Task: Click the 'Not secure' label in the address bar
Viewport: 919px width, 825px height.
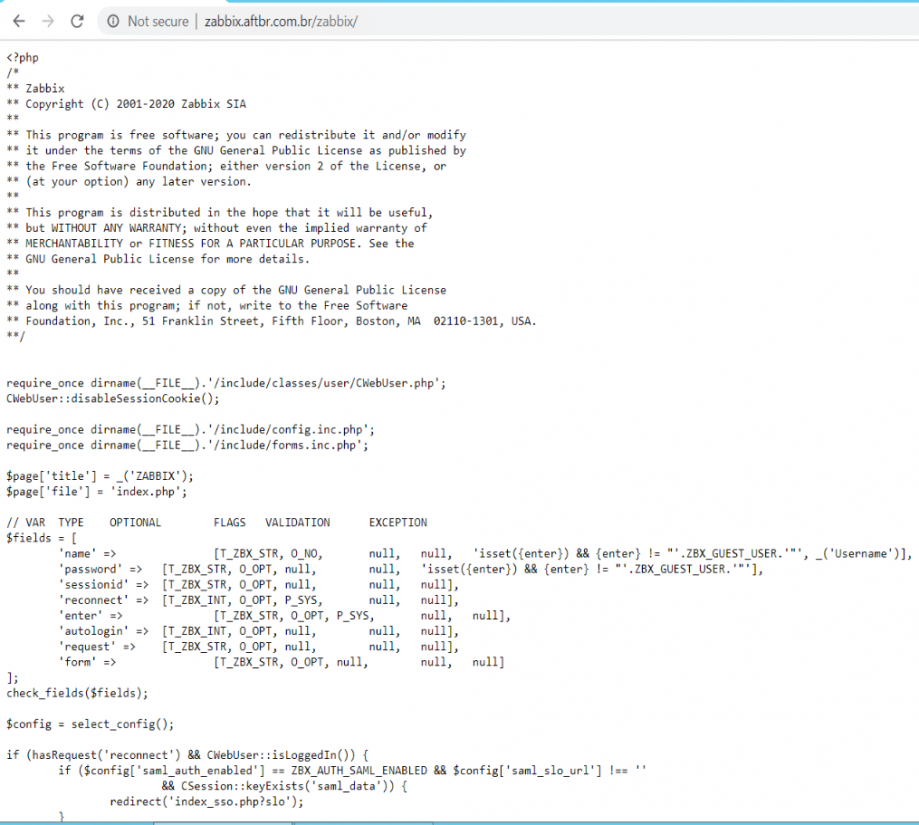Action: click(x=158, y=22)
